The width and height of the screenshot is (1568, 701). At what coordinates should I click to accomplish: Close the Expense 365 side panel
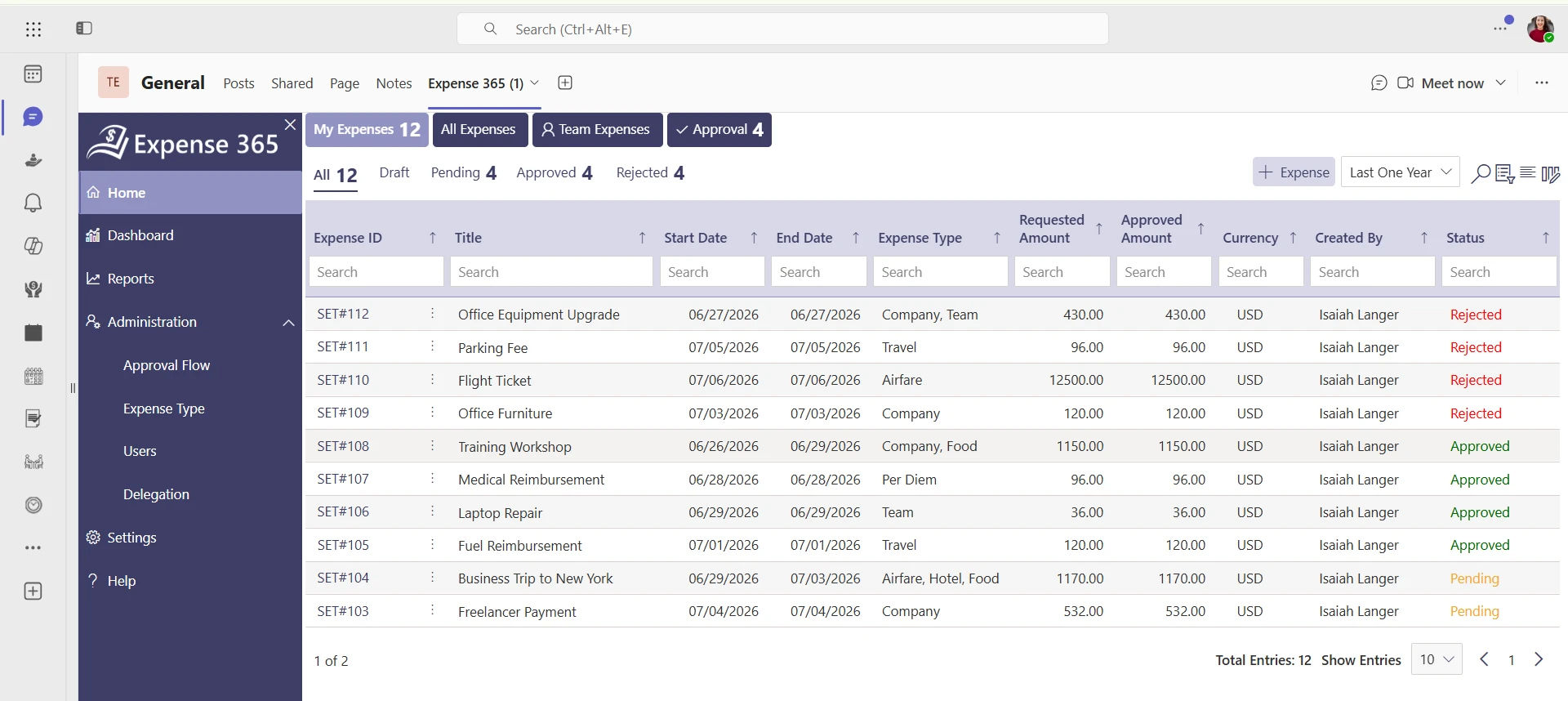[x=290, y=124]
